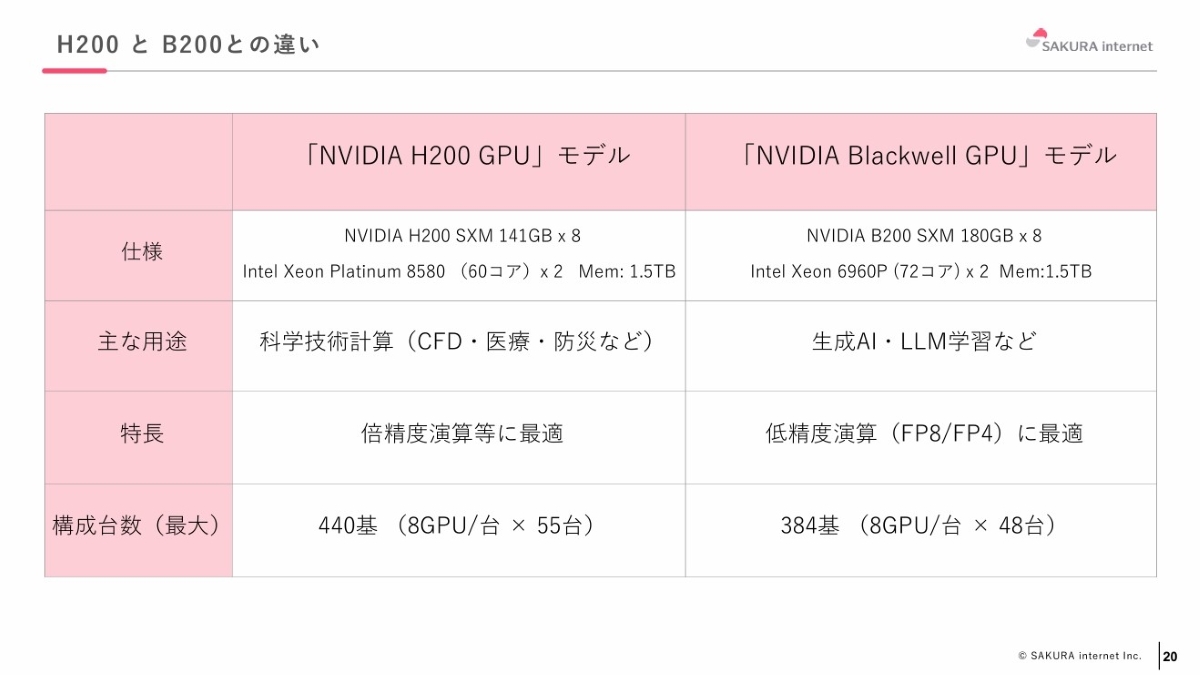Select the 倍精度演算等に最適 cell
This screenshot has width=1200, height=675.
pos(462,434)
